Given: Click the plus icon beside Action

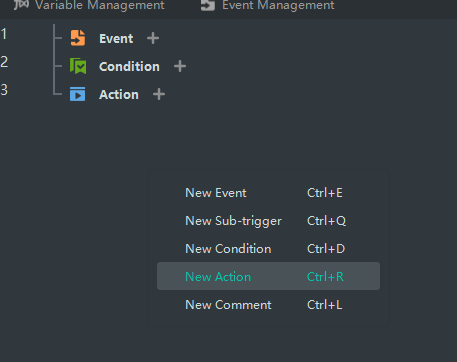Looking at the screenshot, I should click(x=159, y=94).
